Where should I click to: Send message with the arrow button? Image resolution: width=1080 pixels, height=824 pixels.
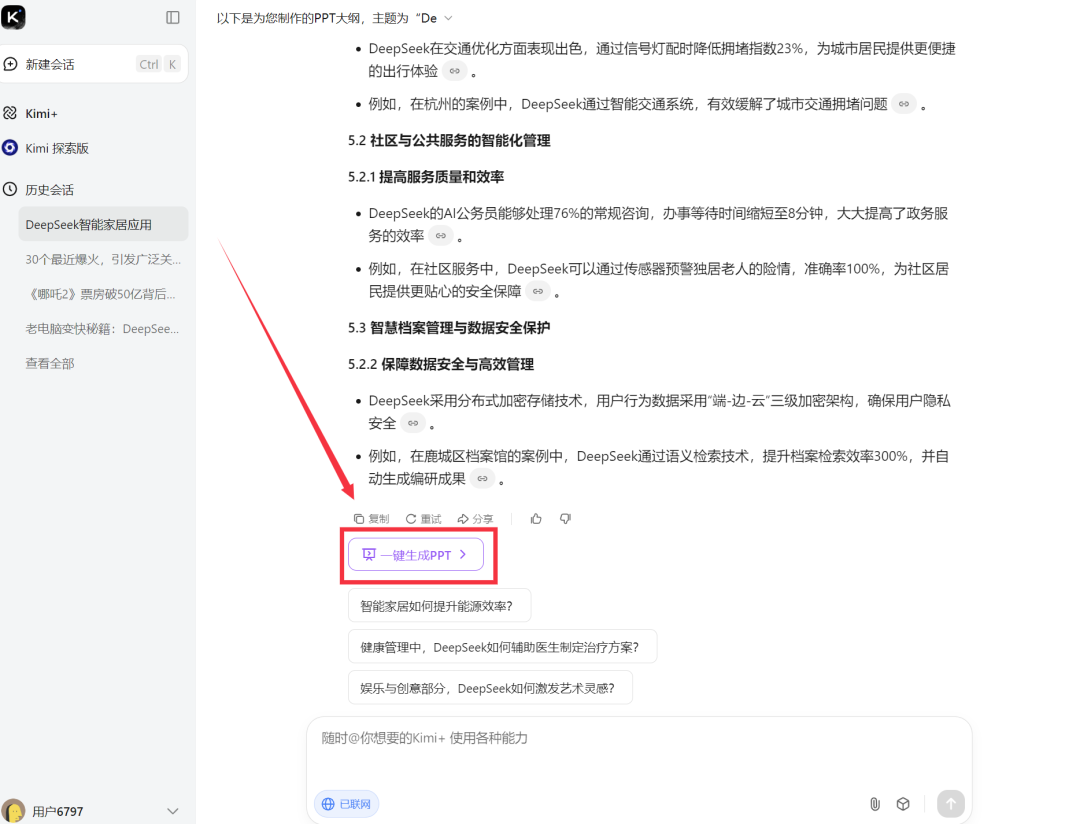point(951,803)
